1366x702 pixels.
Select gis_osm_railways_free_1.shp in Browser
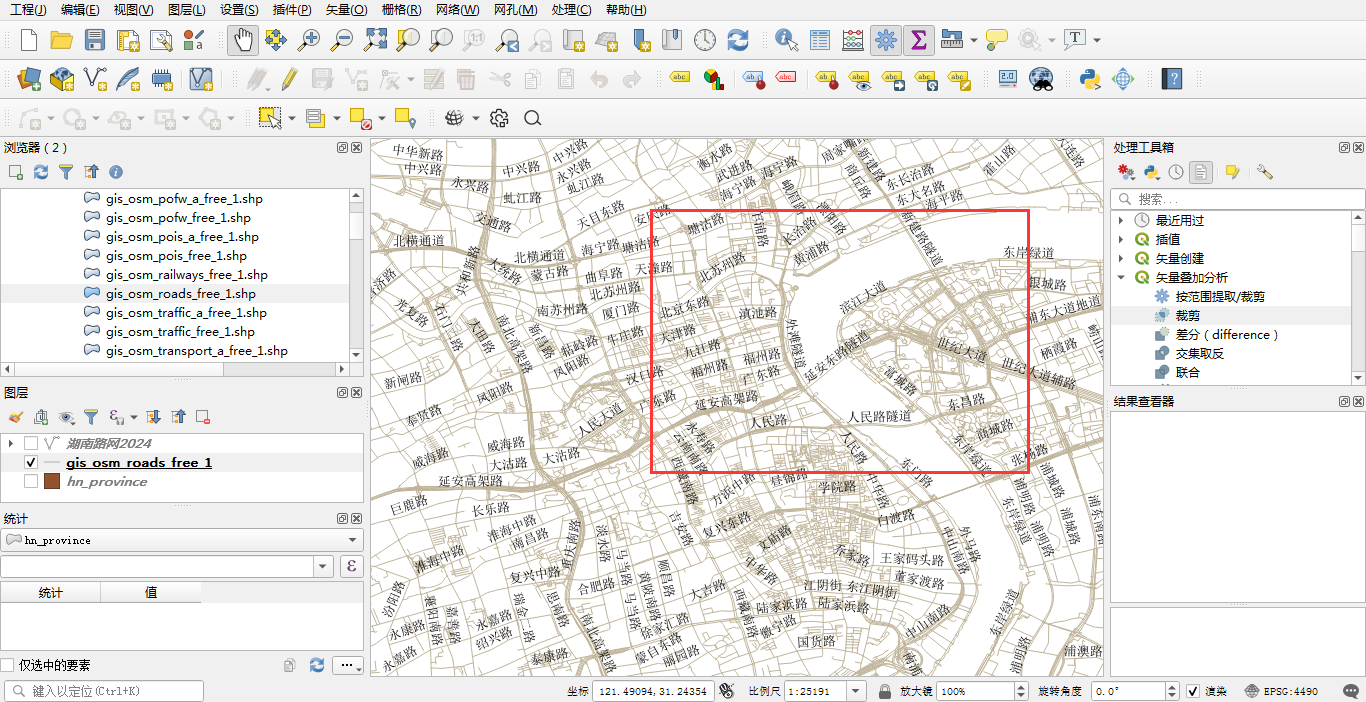(x=186, y=275)
